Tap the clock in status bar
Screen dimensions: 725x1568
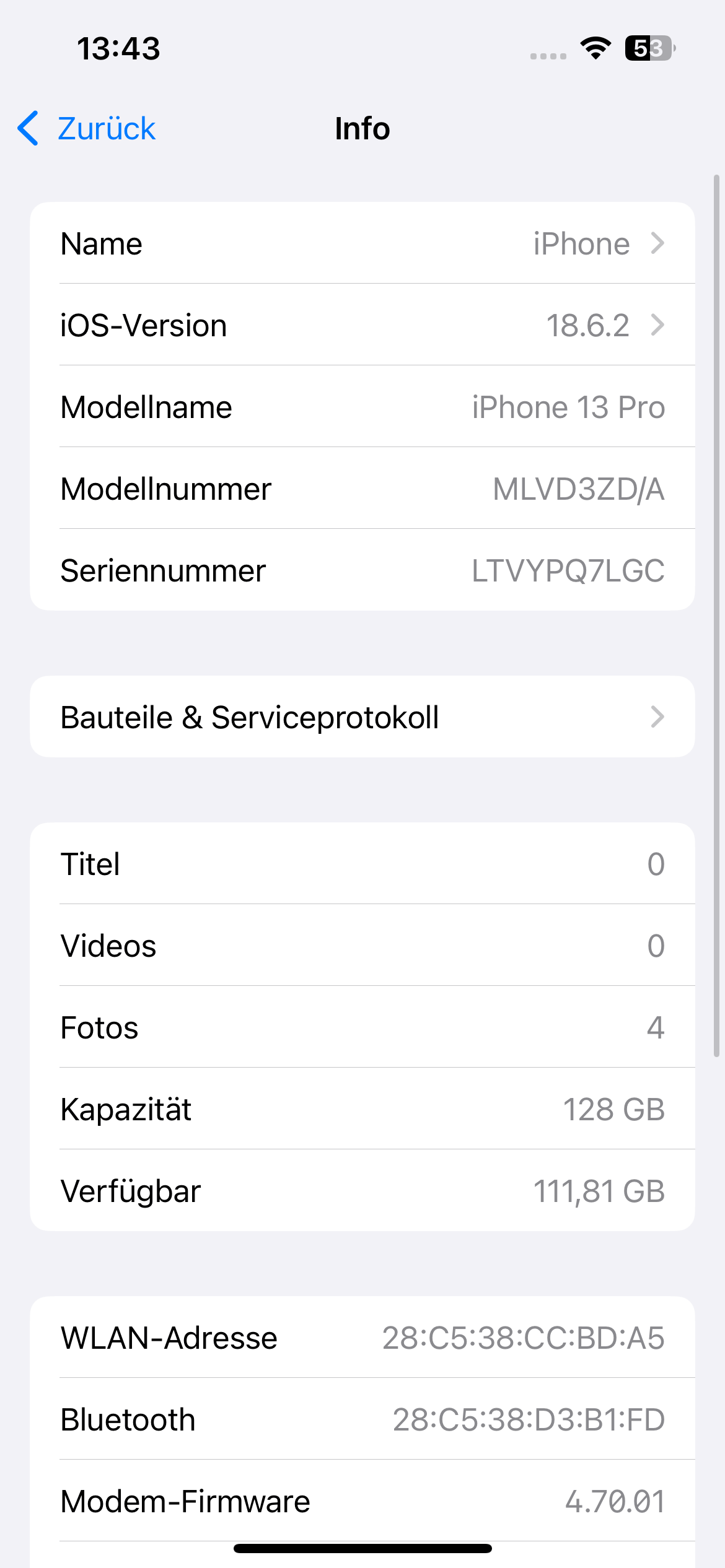coord(118,48)
